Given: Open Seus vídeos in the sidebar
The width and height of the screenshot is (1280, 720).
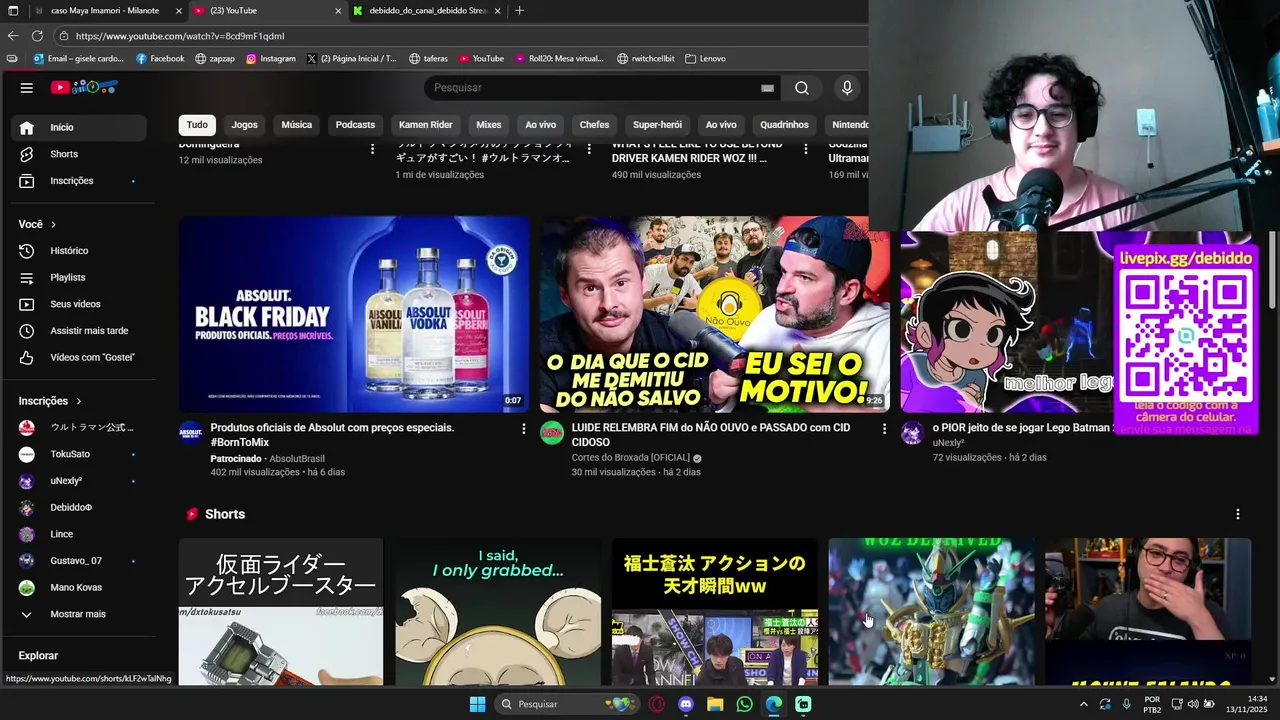Looking at the screenshot, I should pos(78,304).
